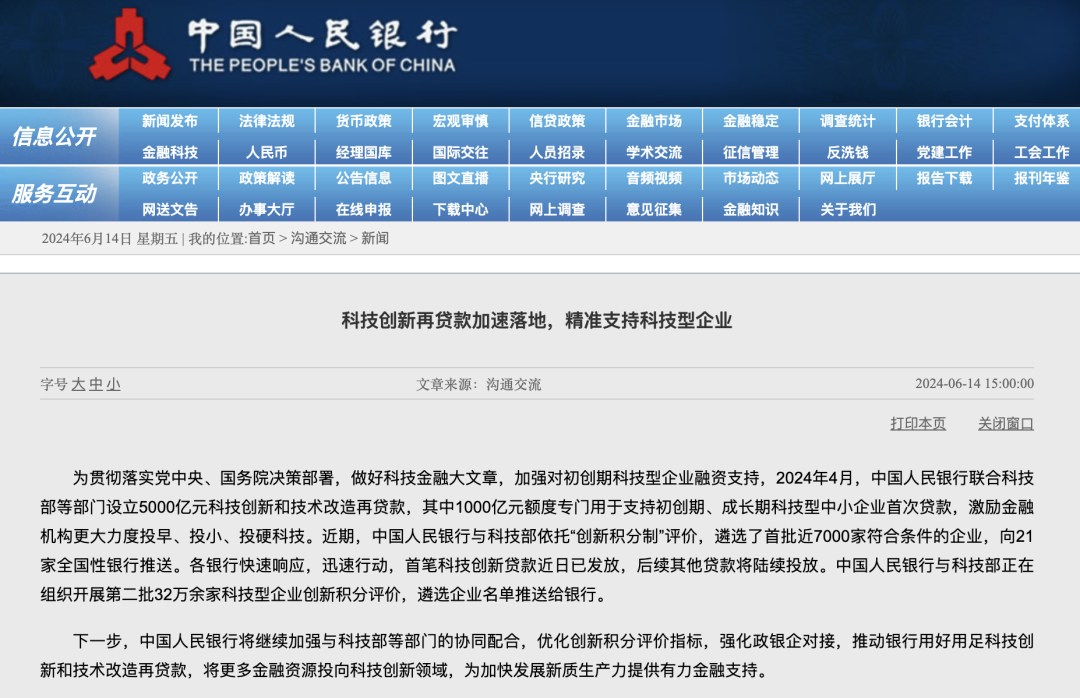1080x698 pixels.
Task: Open the 金融科技 menu item
Action: pos(172,151)
